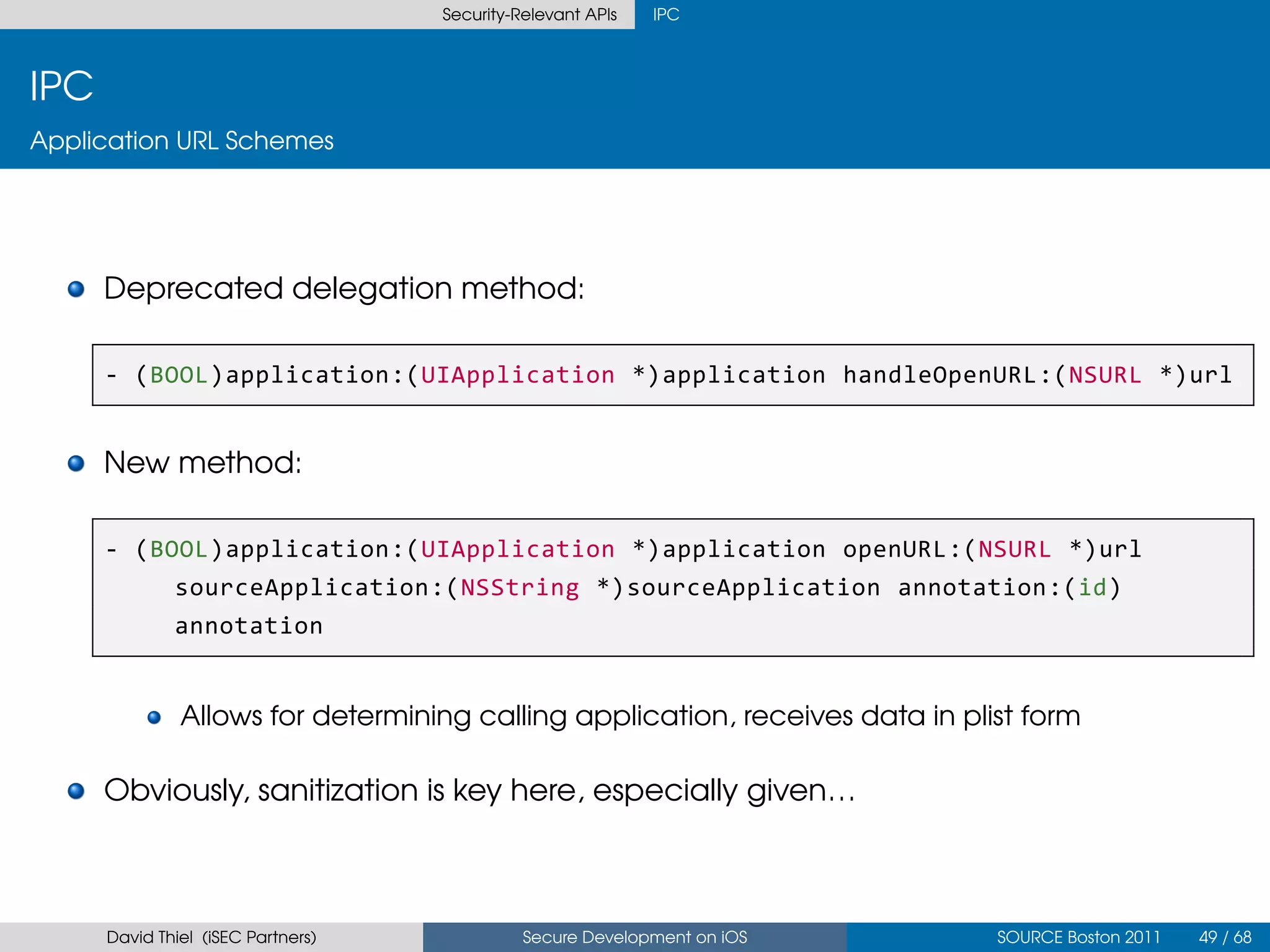Viewport: 1270px width, 952px height.
Task: Click the David Thiel (iSEC Partners) footer
Action: [x=211, y=937]
